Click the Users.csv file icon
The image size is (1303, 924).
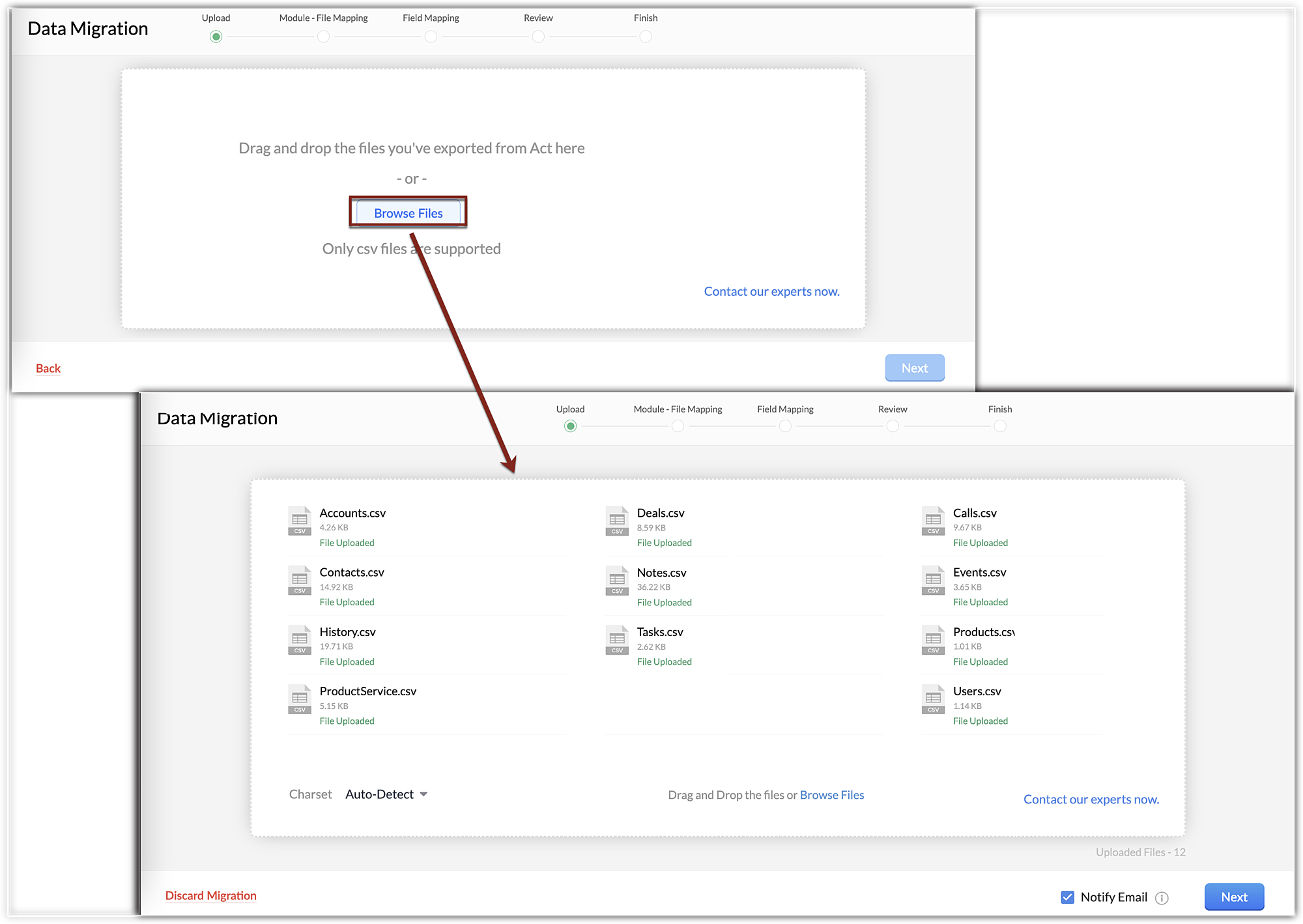pyautogui.click(x=933, y=699)
